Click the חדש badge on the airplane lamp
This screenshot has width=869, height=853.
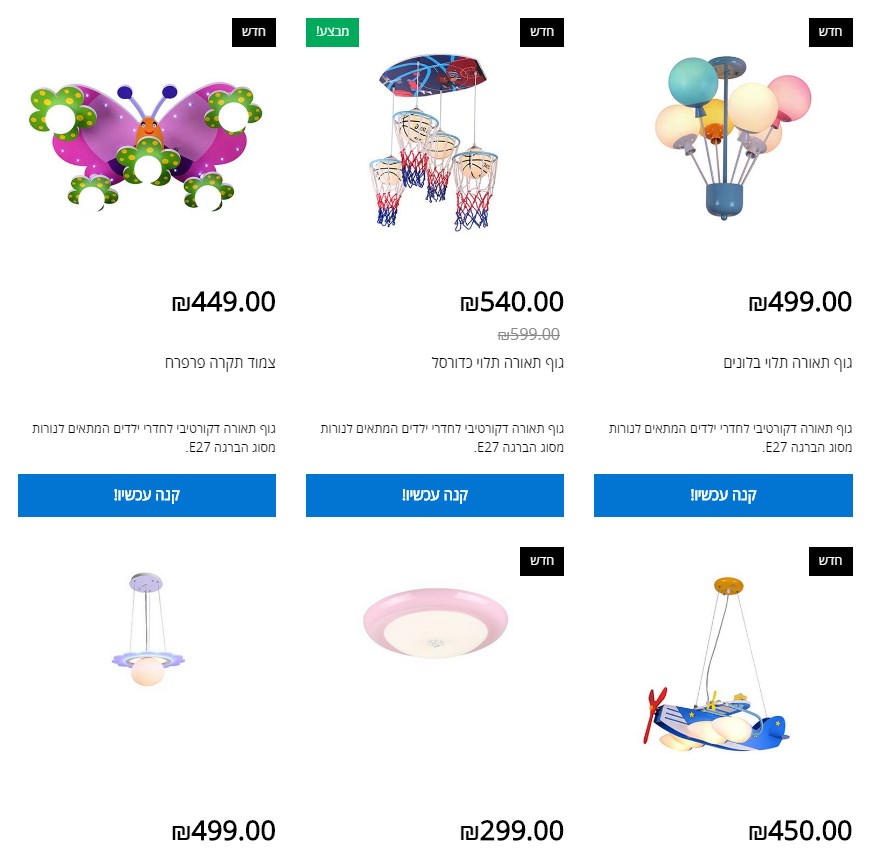pos(831,561)
